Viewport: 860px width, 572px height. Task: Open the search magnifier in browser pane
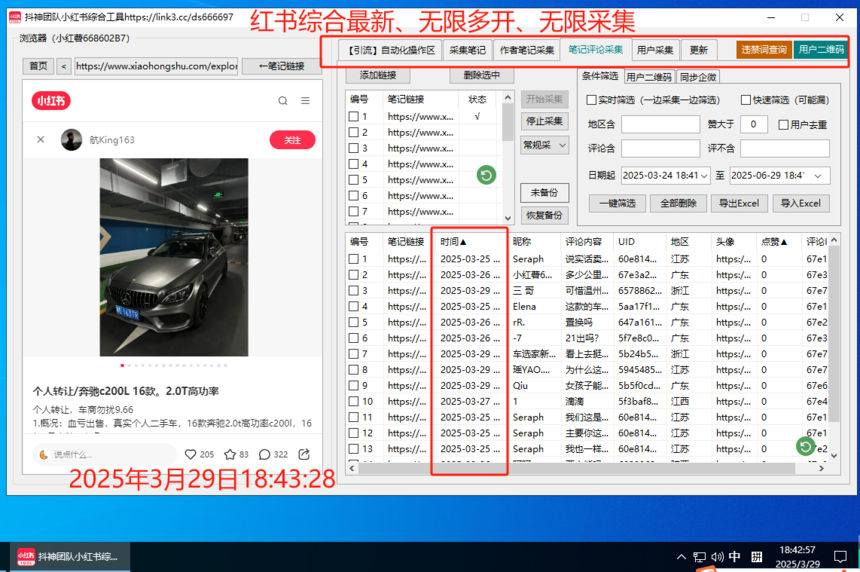[x=282, y=101]
